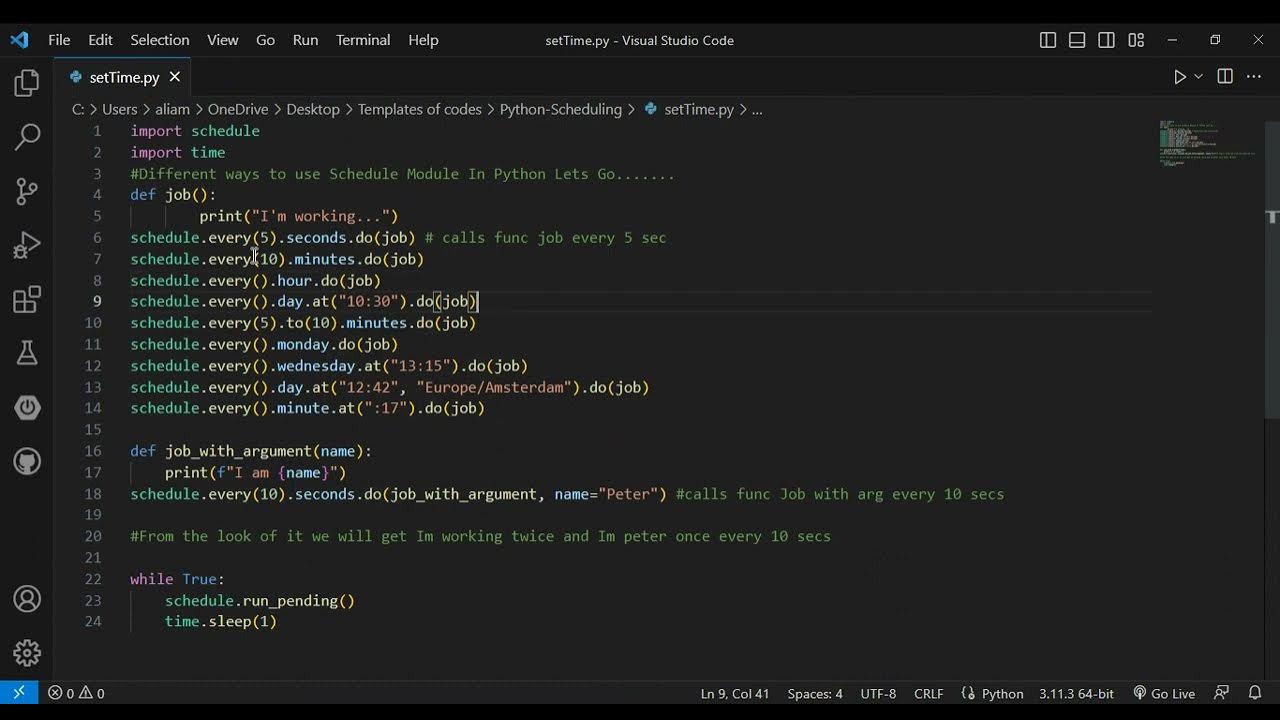
Task: Open the Testing flask view
Action: pyautogui.click(x=27, y=353)
